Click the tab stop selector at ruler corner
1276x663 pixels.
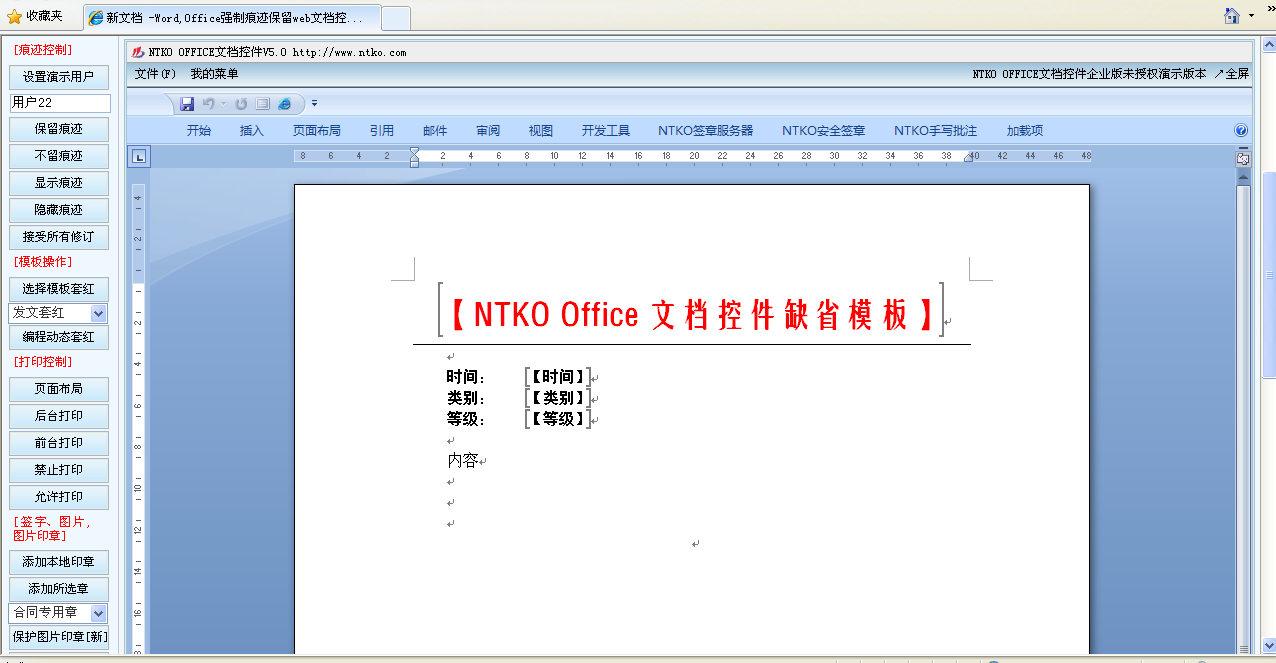pos(139,155)
